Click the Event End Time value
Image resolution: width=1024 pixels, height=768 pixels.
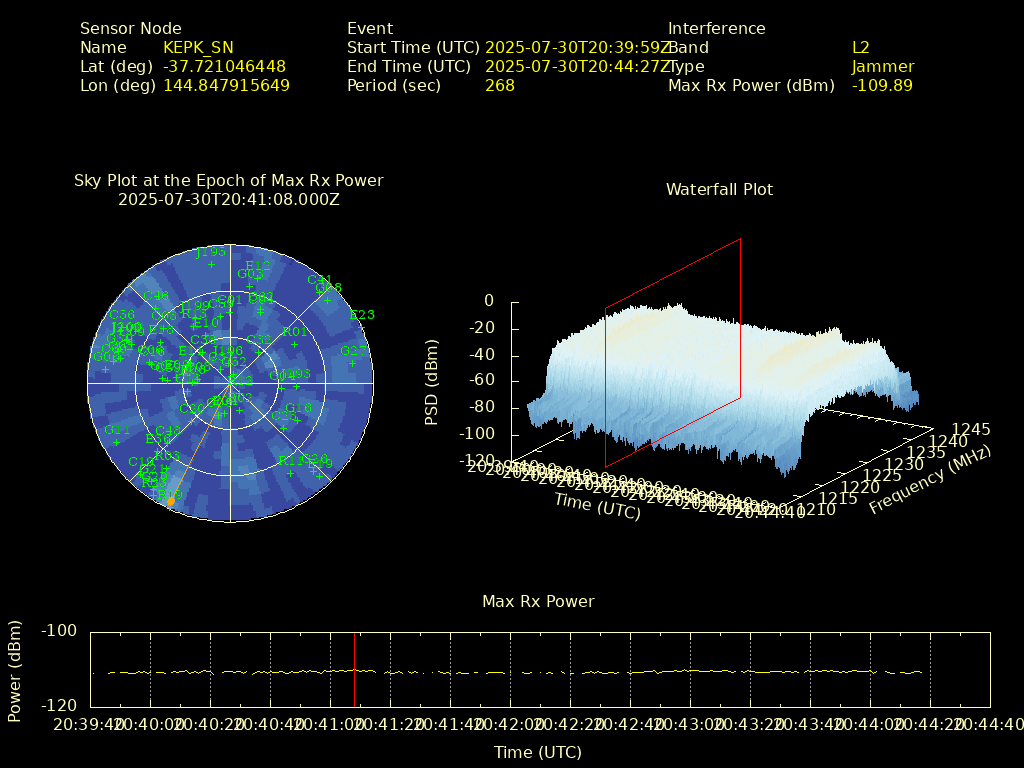[578, 66]
